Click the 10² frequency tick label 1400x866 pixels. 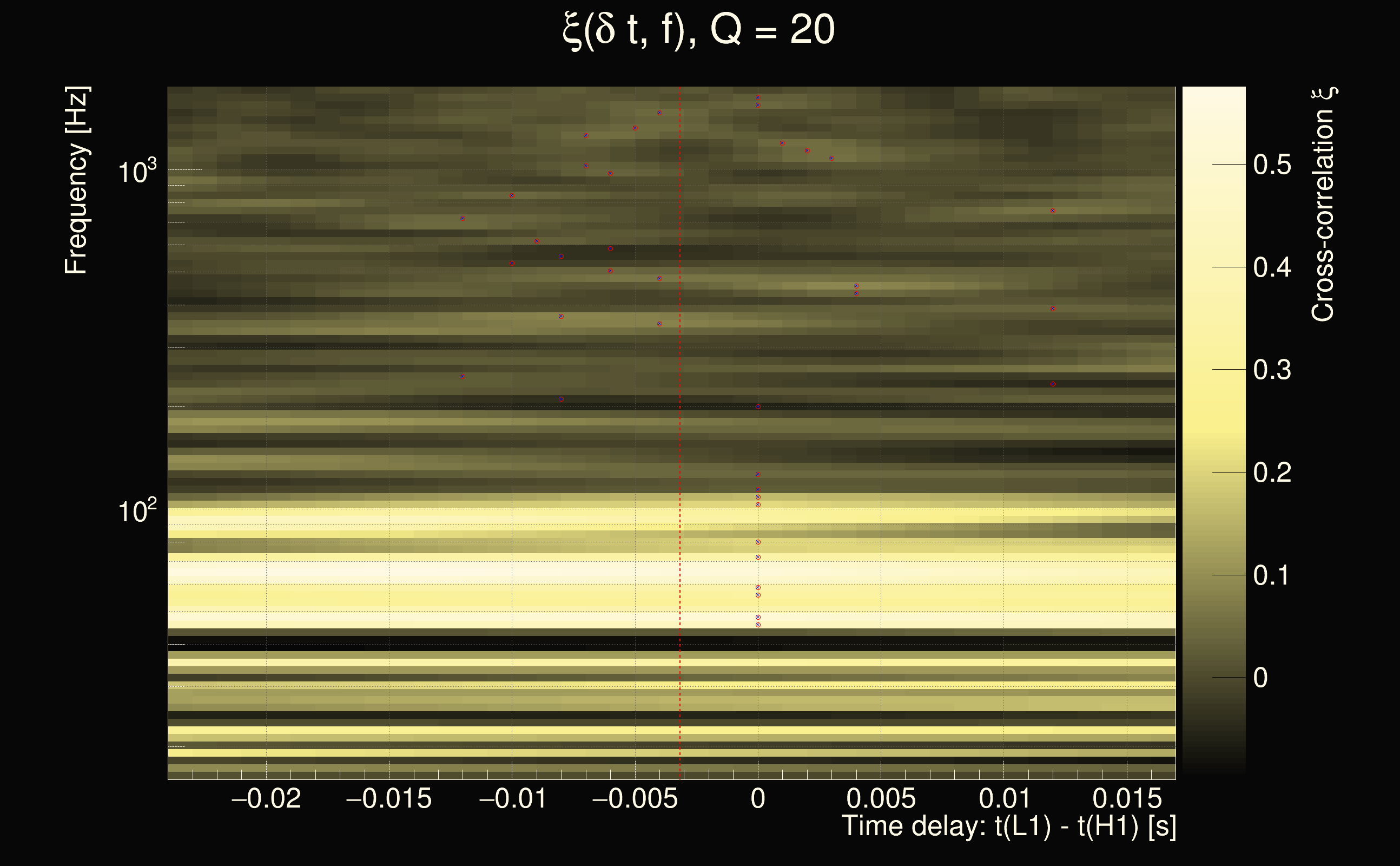coord(136,510)
